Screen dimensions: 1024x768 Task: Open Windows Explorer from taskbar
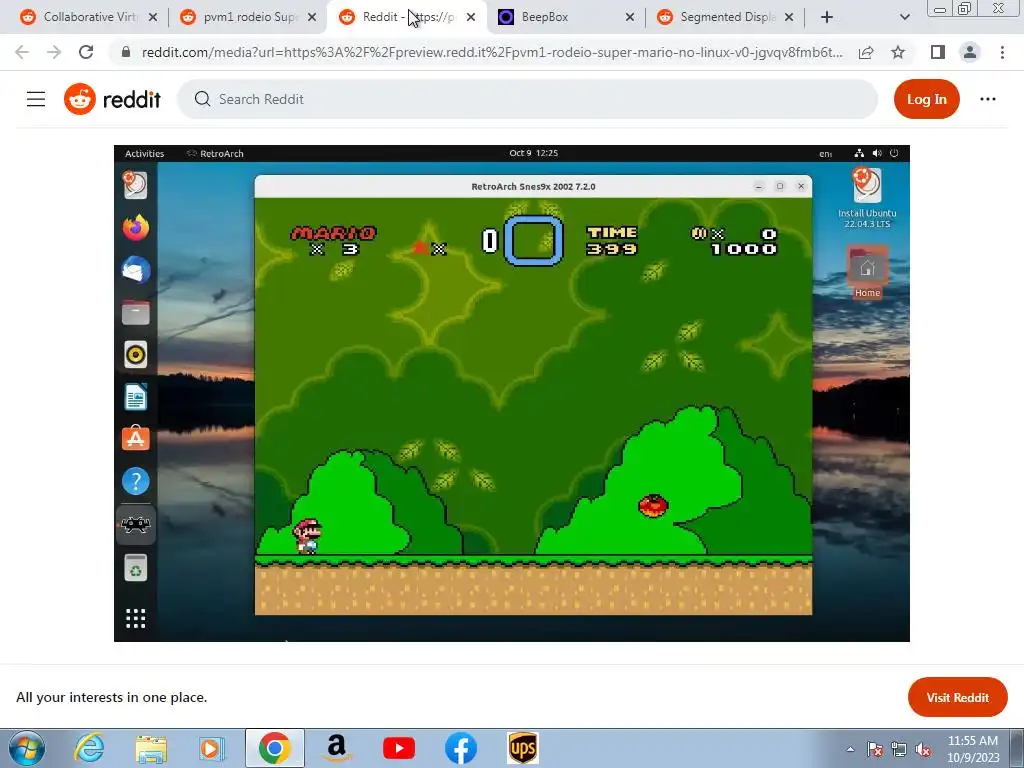click(151, 748)
